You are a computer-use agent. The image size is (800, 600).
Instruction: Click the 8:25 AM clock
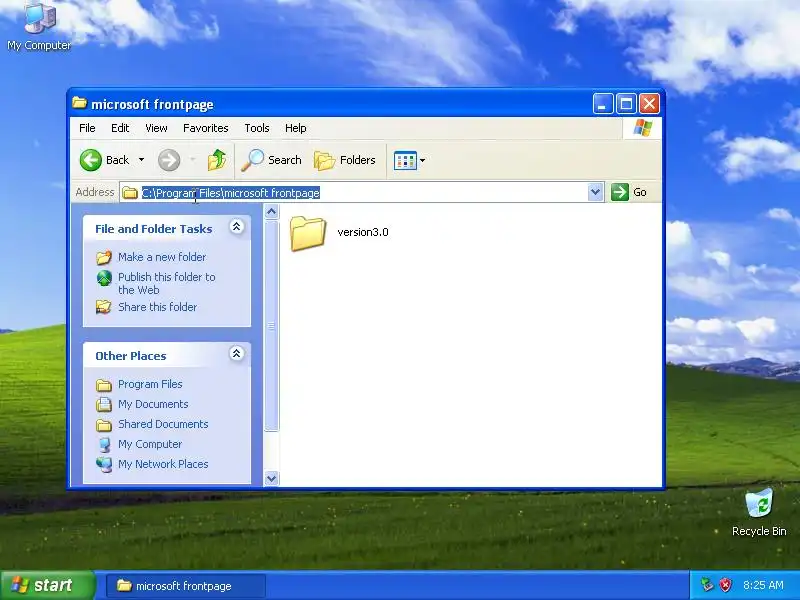tap(763, 585)
